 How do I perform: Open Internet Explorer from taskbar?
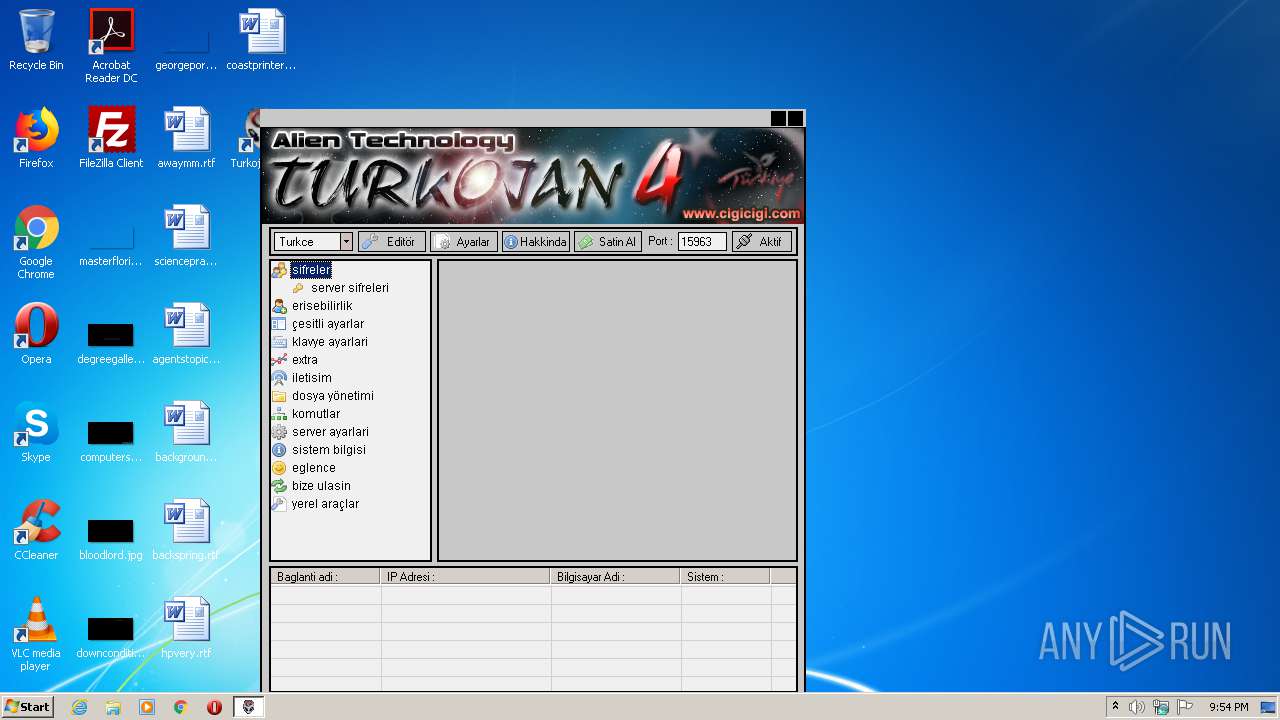79,707
